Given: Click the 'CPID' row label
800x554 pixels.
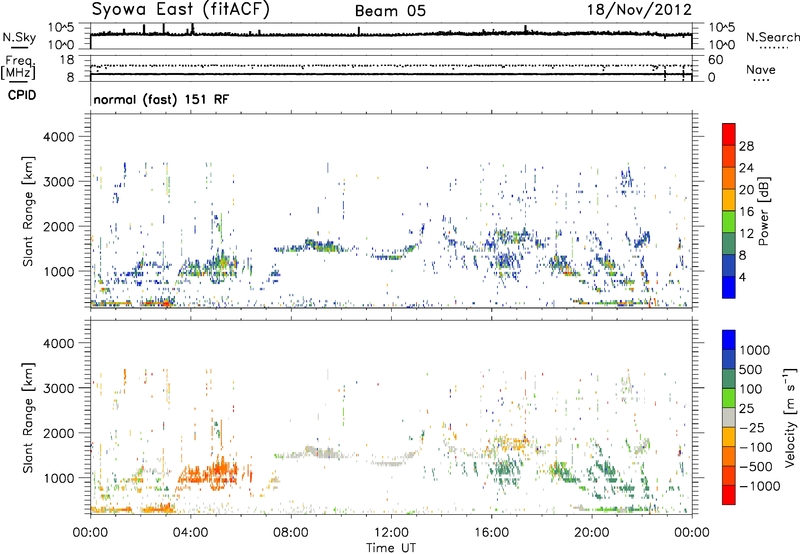Looking at the screenshot, I should tap(22, 95).
